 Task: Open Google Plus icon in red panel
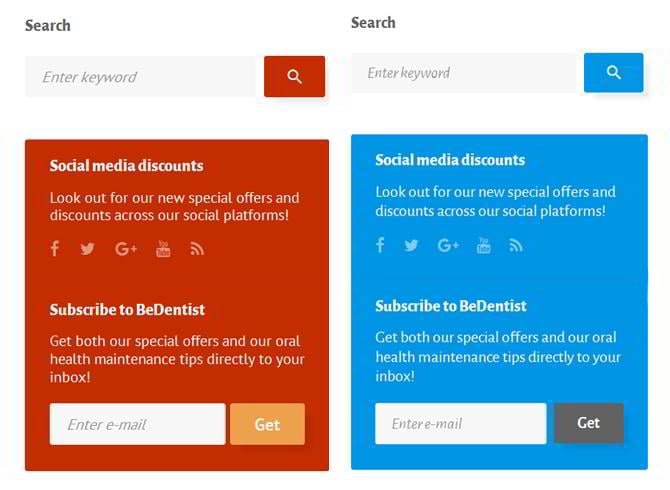126,249
